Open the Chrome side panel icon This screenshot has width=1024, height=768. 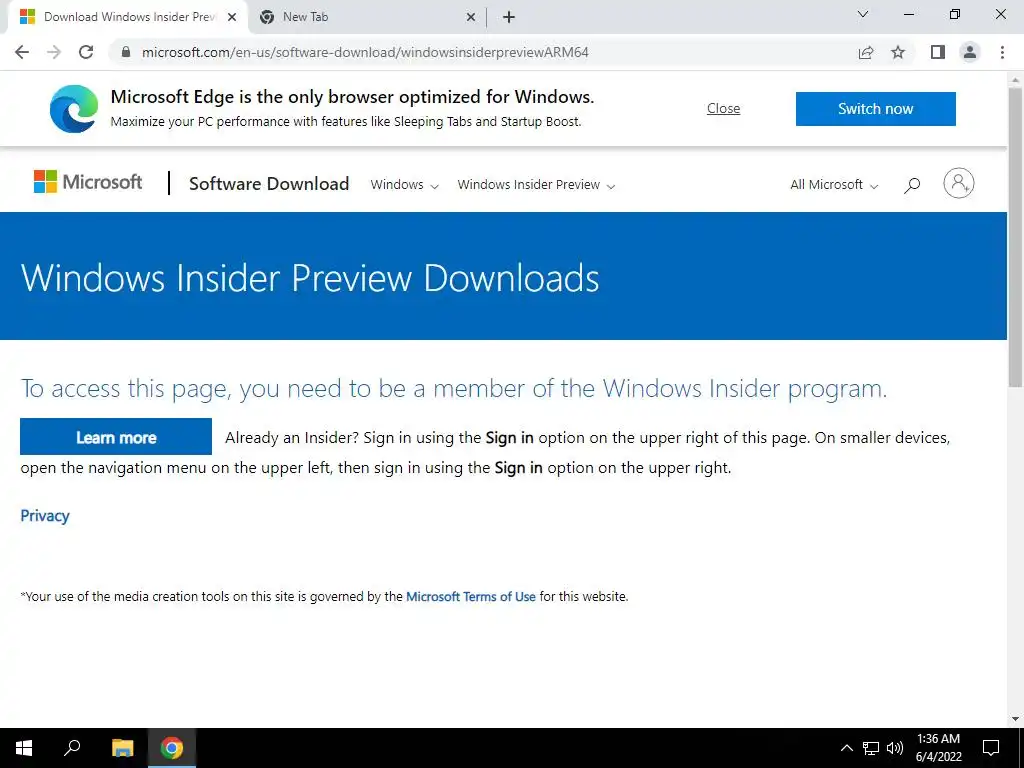point(938,52)
